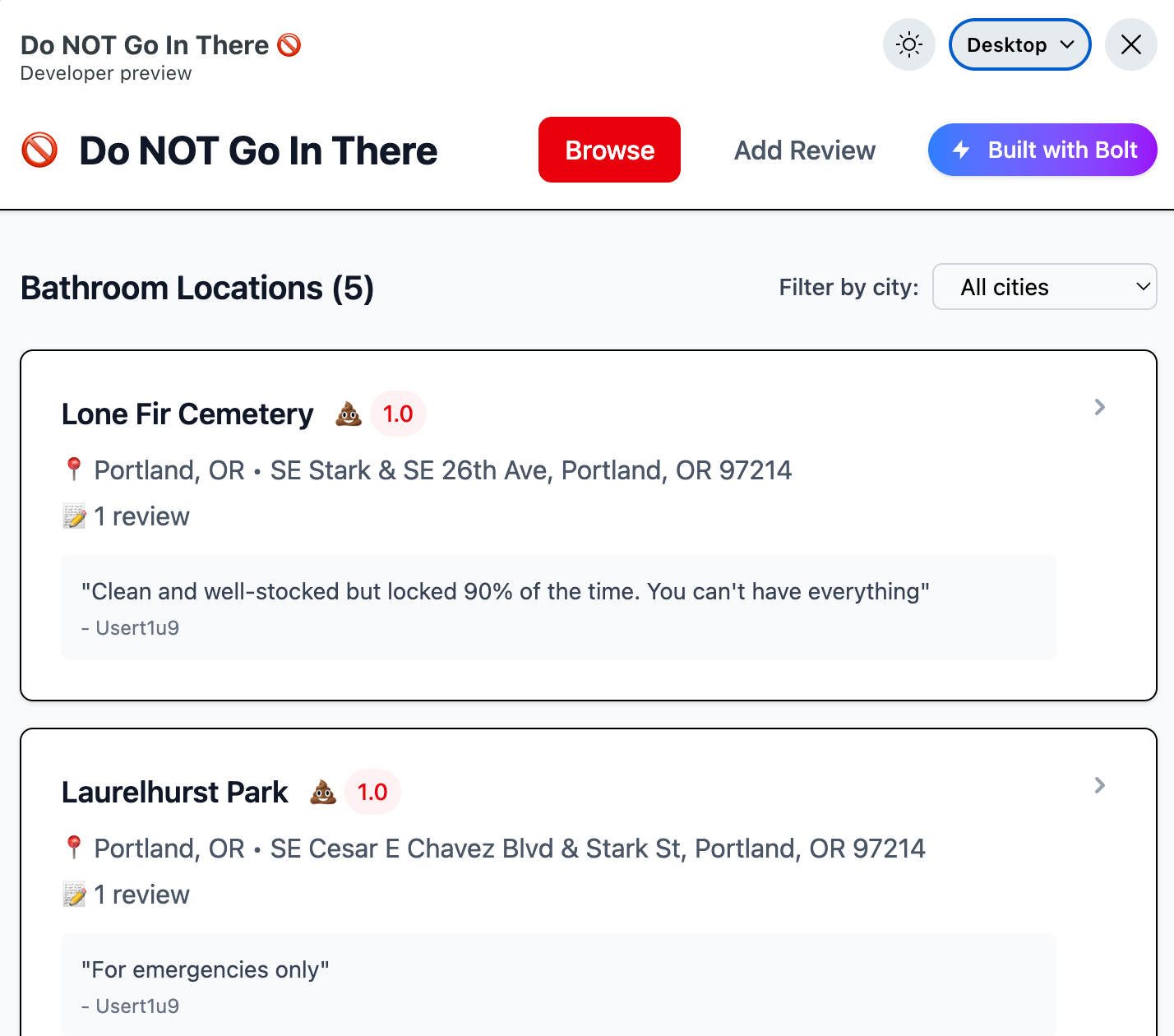Click Laurelhurst Park's 1.0 rating badge
1174x1036 pixels.
click(372, 792)
